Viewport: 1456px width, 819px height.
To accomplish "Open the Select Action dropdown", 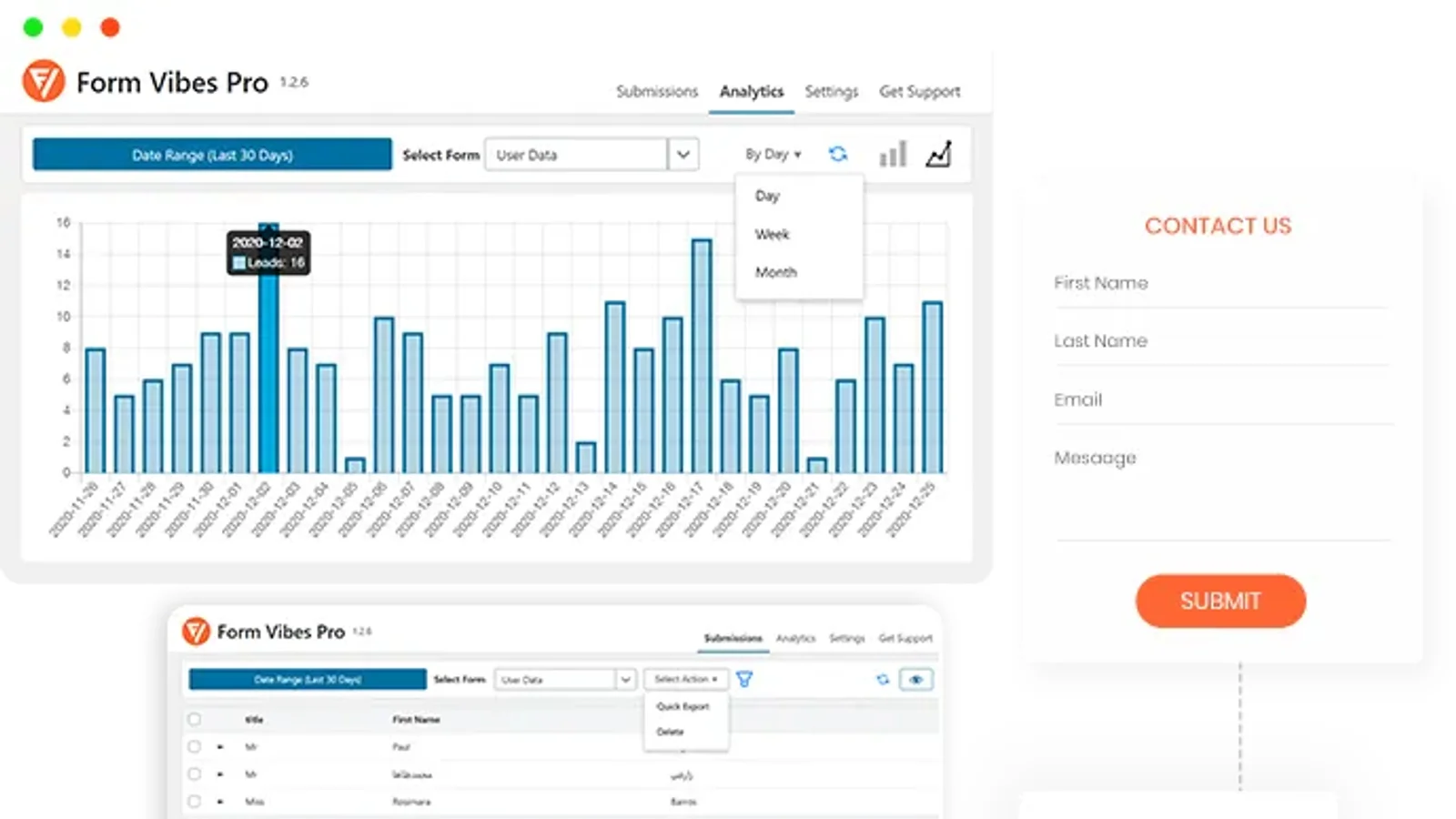I will click(685, 680).
